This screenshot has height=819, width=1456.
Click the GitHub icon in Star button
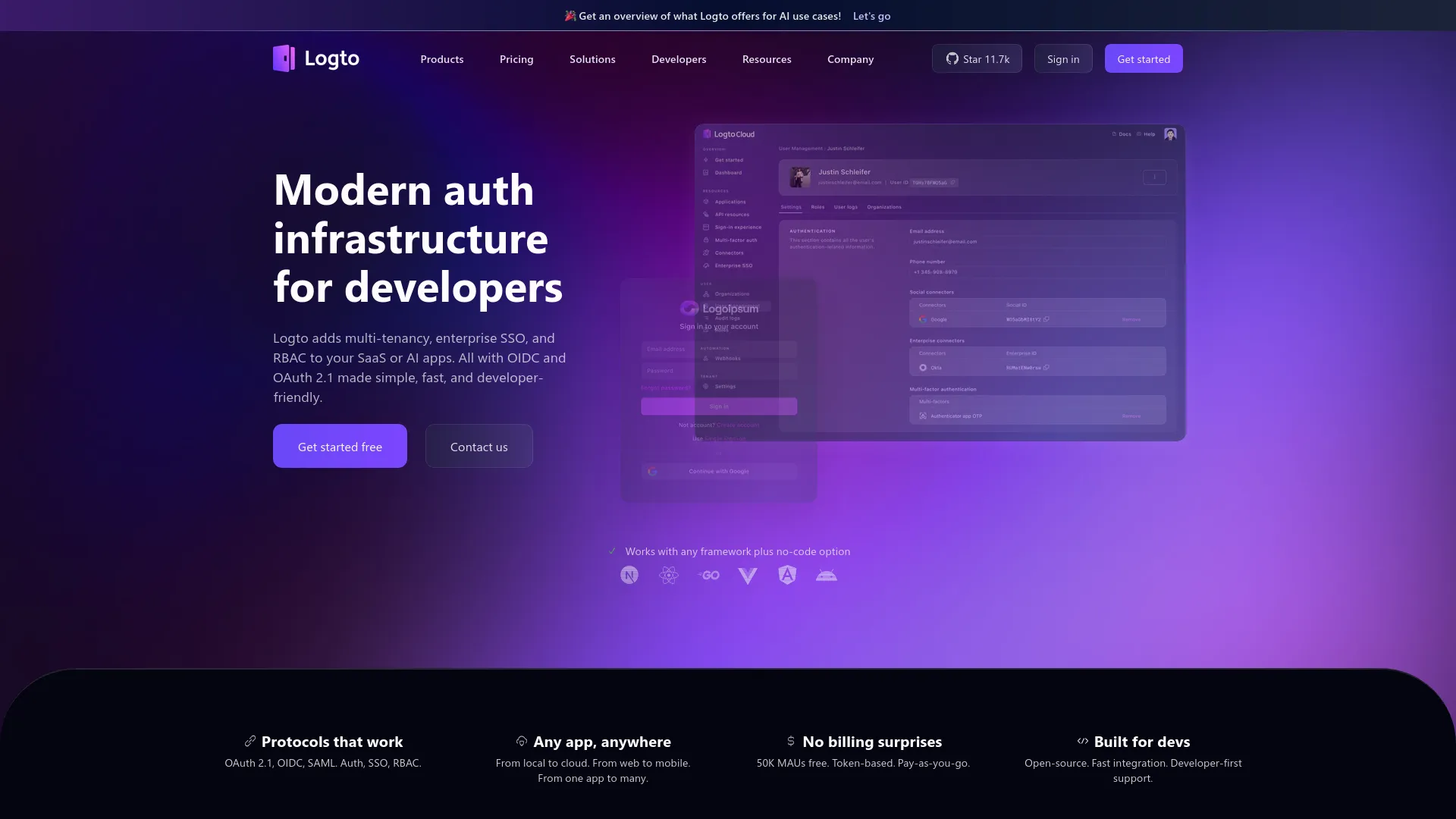pos(952,58)
